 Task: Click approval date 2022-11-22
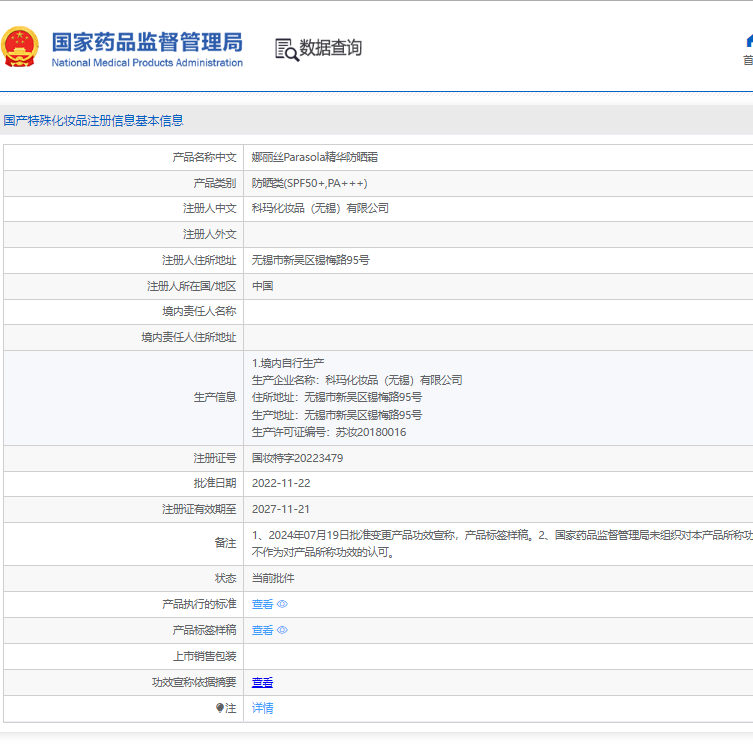(x=281, y=483)
